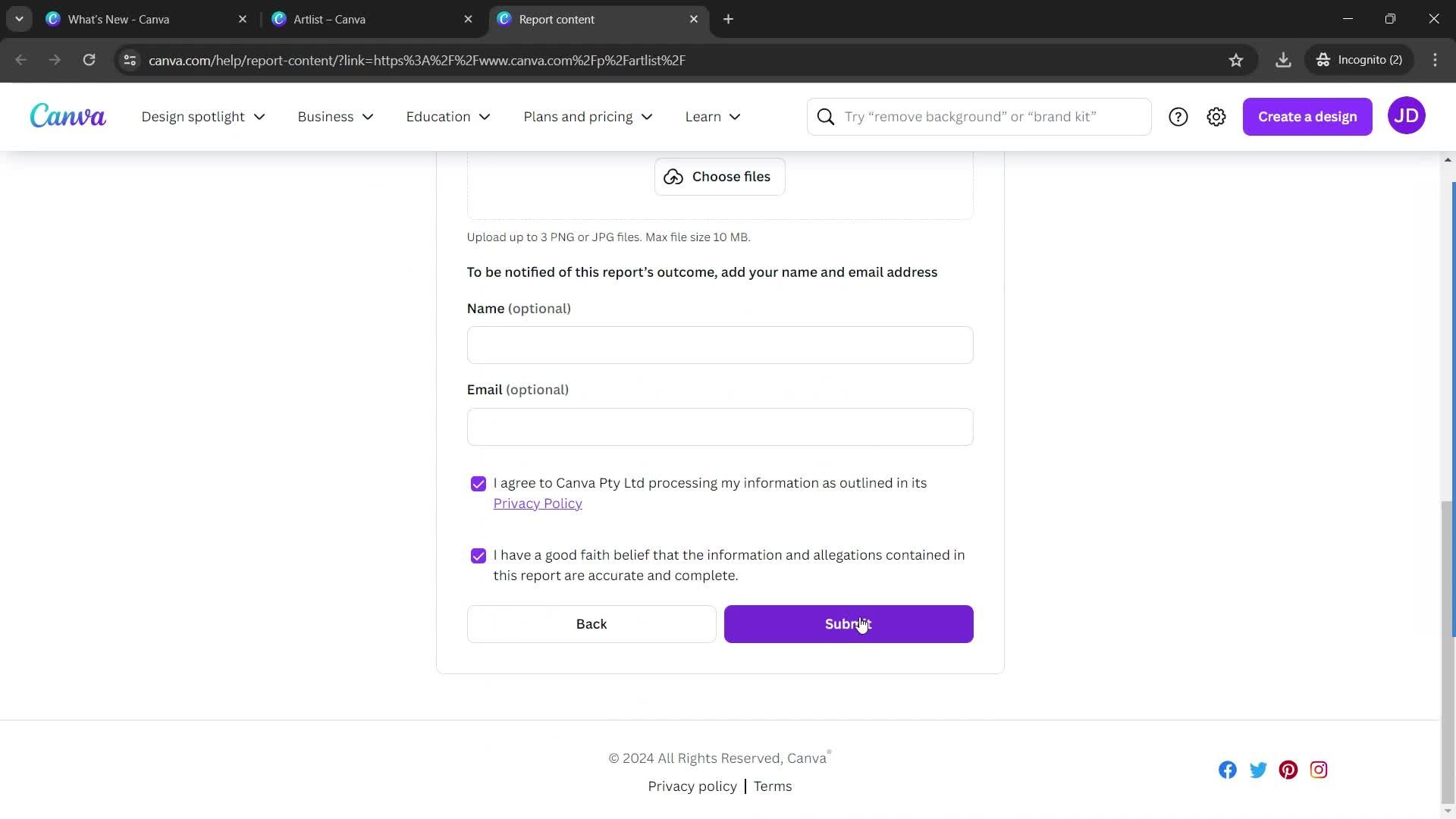Click the incognito profile icon

pyautogui.click(x=1323, y=60)
